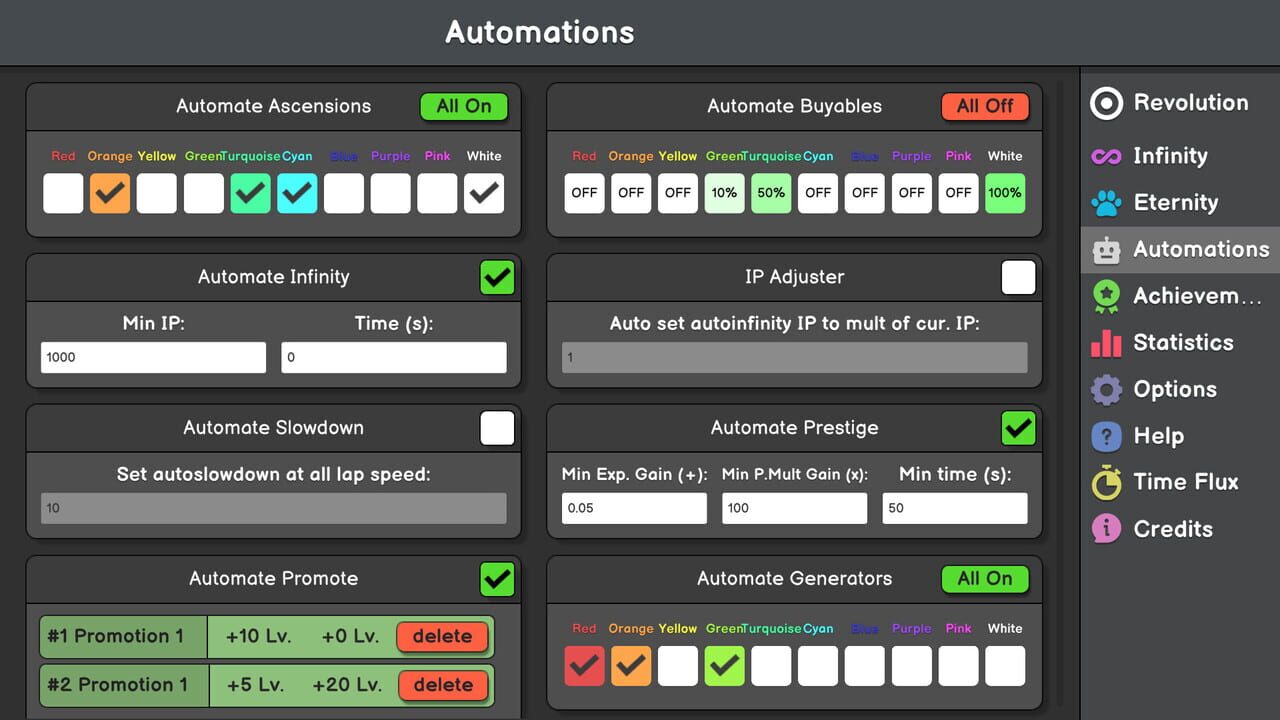Delete the second Promotion 1 entry
The width and height of the screenshot is (1280, 720).
(x=443, y=685)
